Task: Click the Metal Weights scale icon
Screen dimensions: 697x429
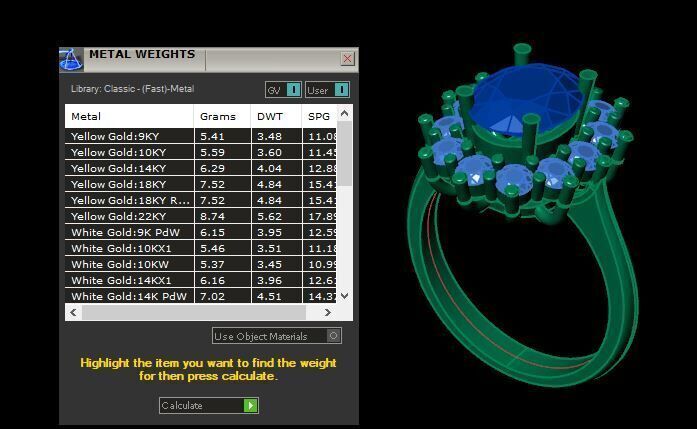Action: click(x=71, y=60)
